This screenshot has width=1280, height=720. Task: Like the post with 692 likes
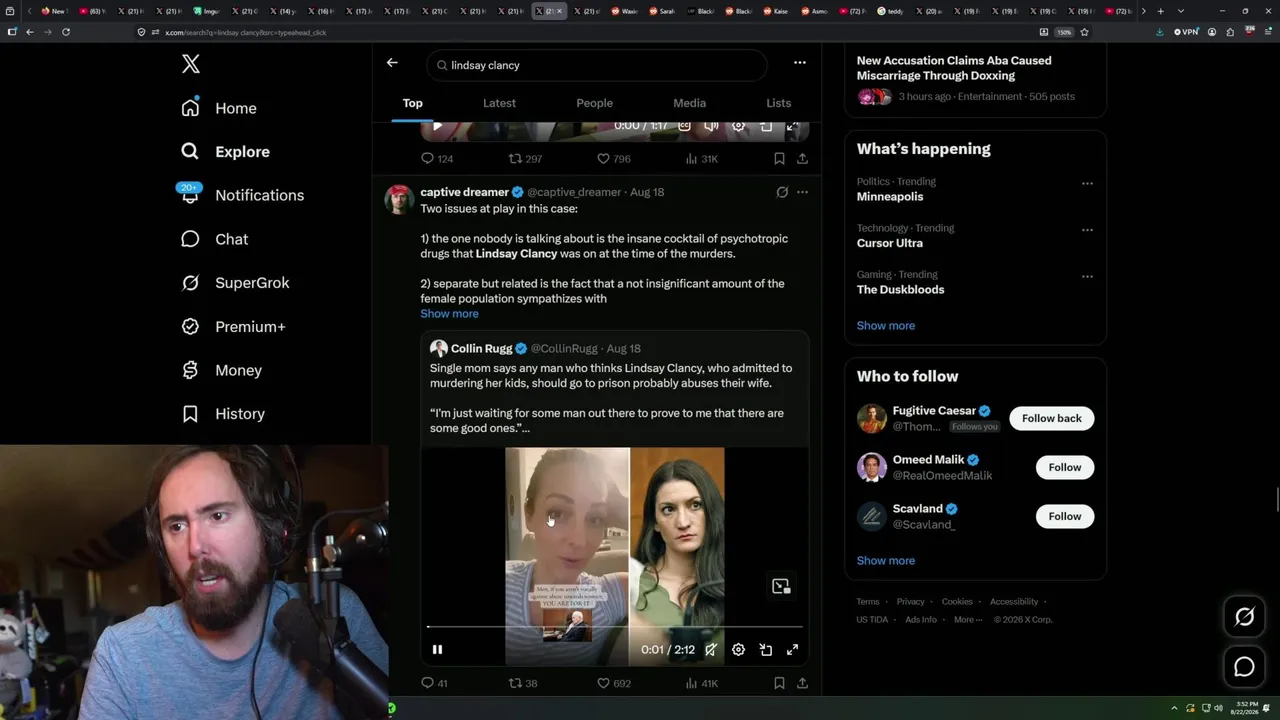pos(613,684)
